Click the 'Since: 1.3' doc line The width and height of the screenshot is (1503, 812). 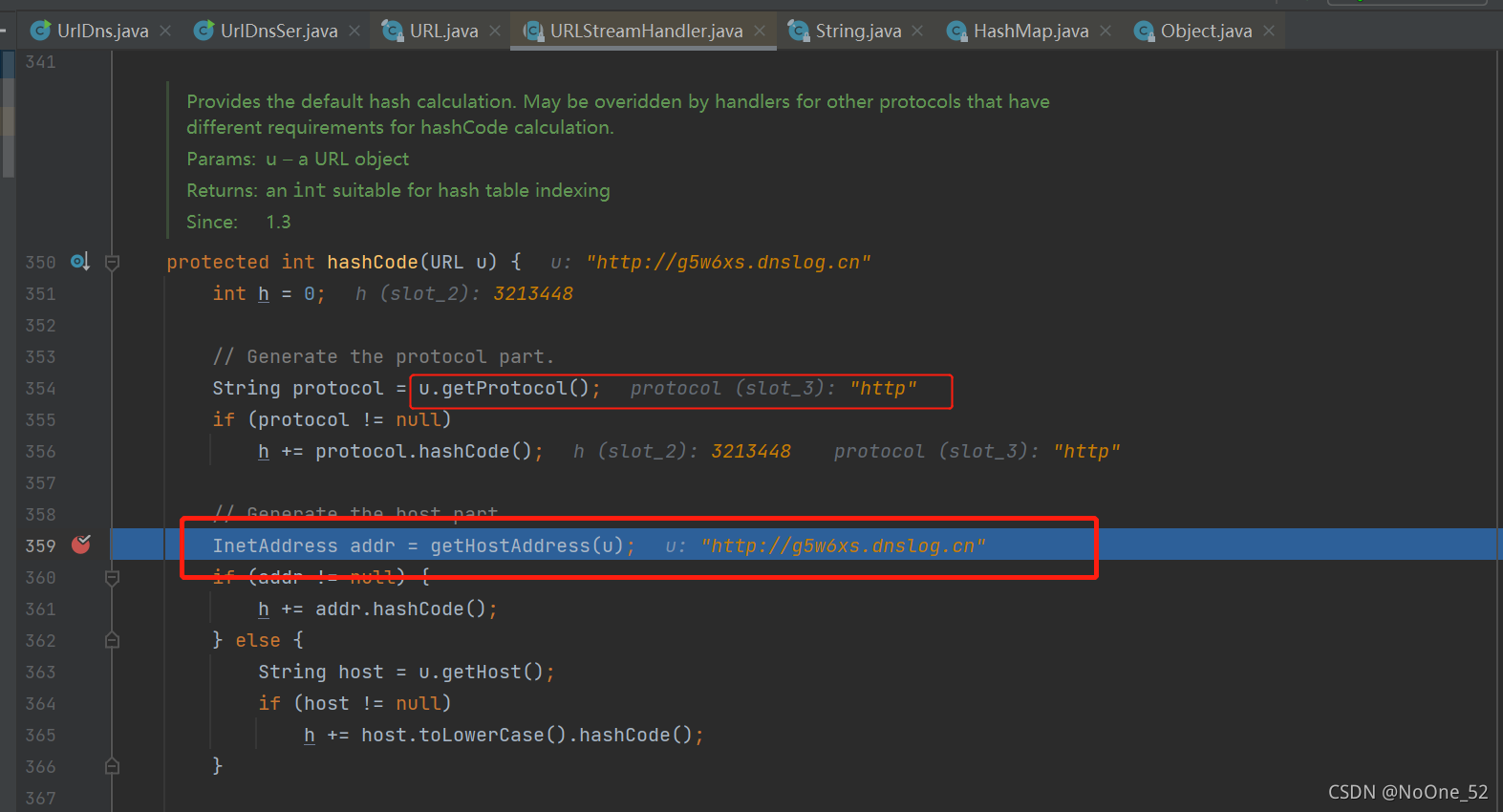(x=239, y=222)
